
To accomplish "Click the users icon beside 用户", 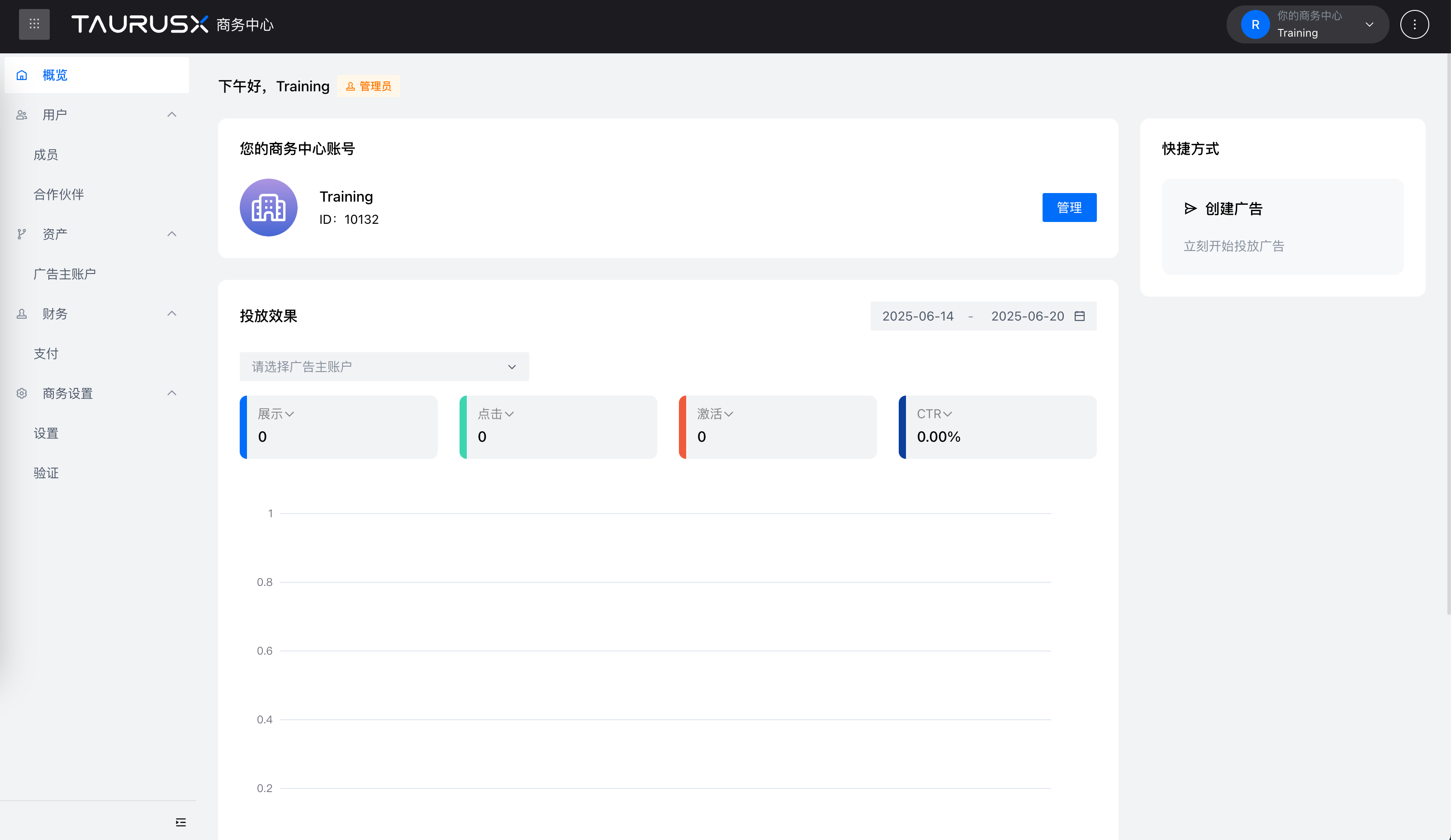I will pos(22,114).
